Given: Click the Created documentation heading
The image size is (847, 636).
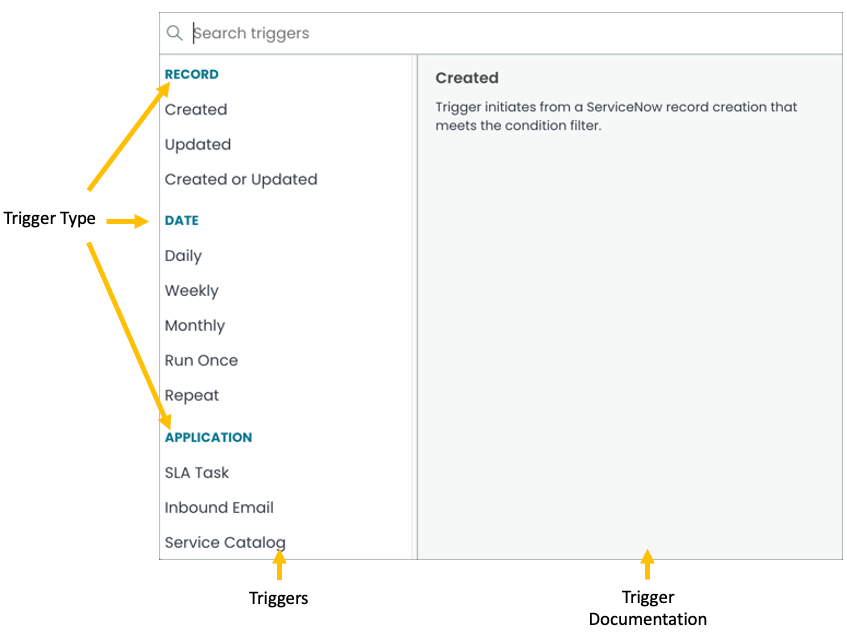Looking at the screenshot, I should pyautogui.click(x=467, y=78).
